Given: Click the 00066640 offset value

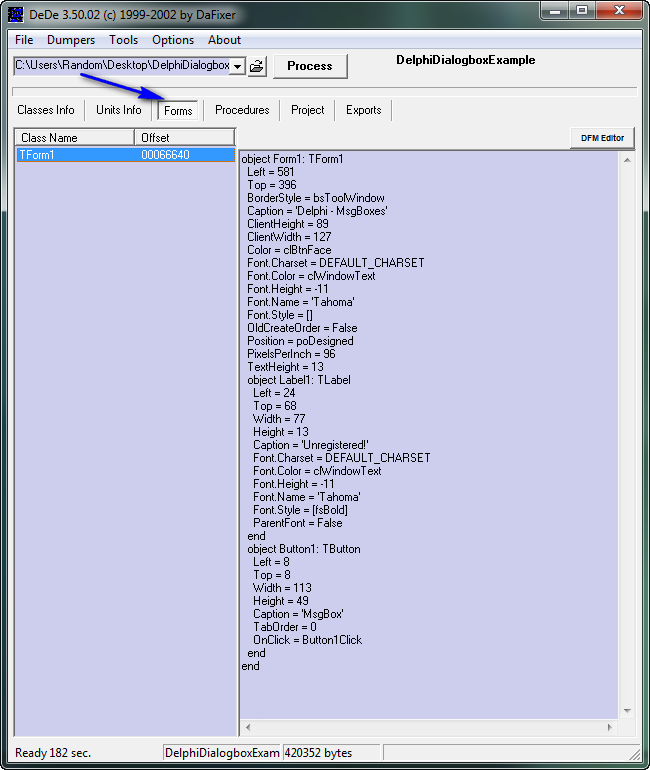Looking at the screenshot, I should pos(165,155).
